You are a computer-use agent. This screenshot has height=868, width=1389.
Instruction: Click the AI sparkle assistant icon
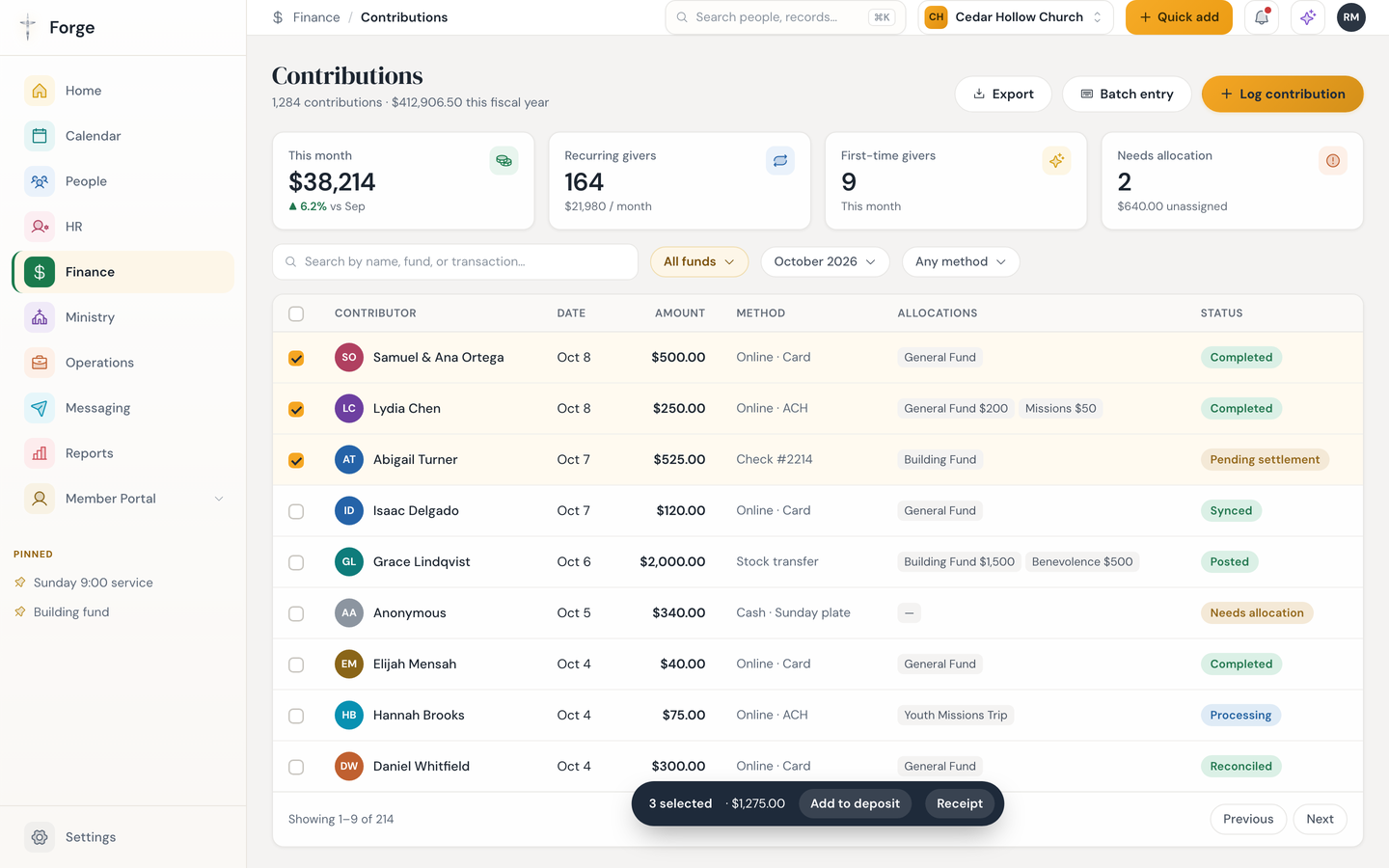point(1308,17)
